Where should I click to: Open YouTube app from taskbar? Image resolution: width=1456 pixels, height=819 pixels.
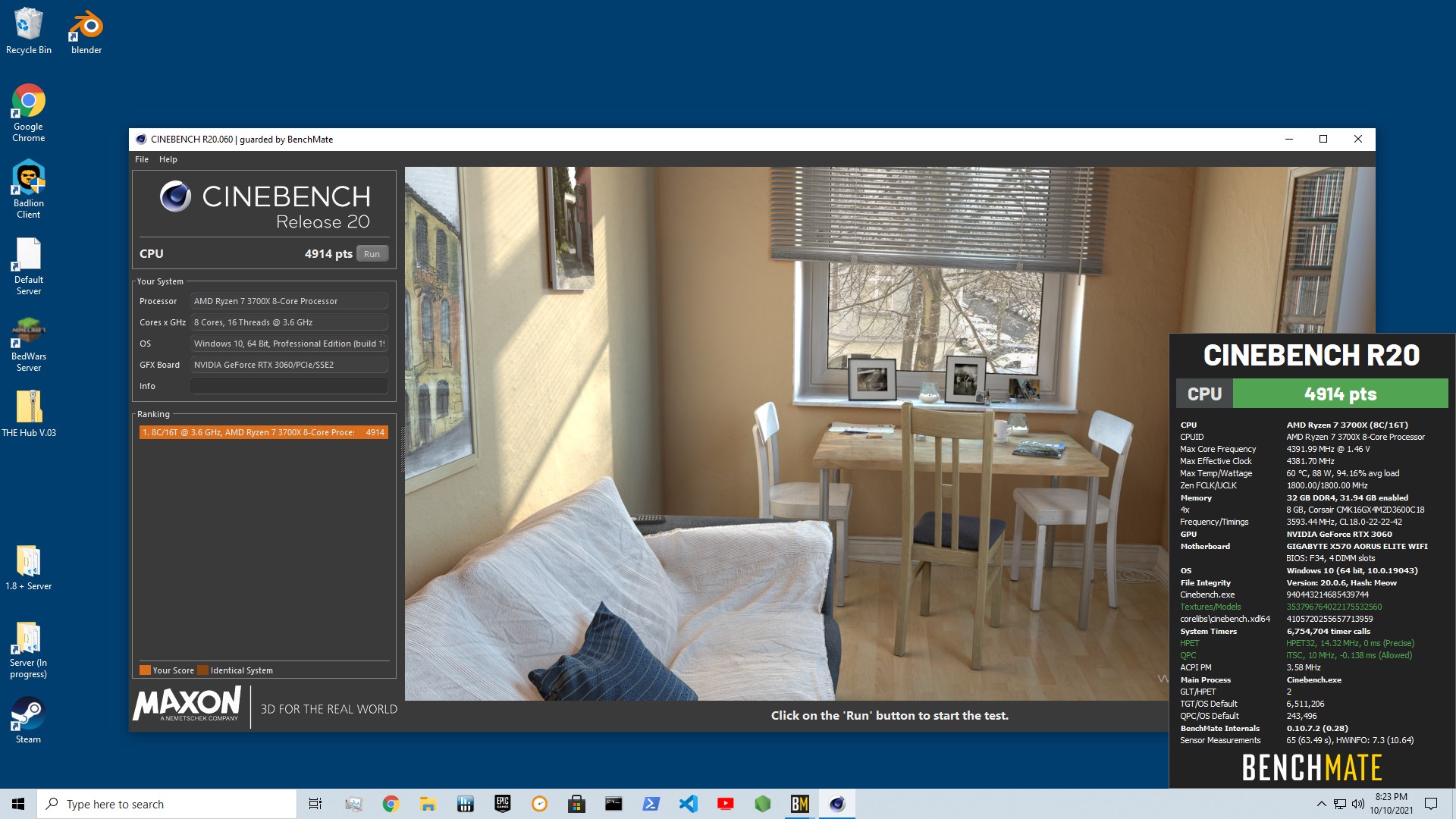pos(725,804)
